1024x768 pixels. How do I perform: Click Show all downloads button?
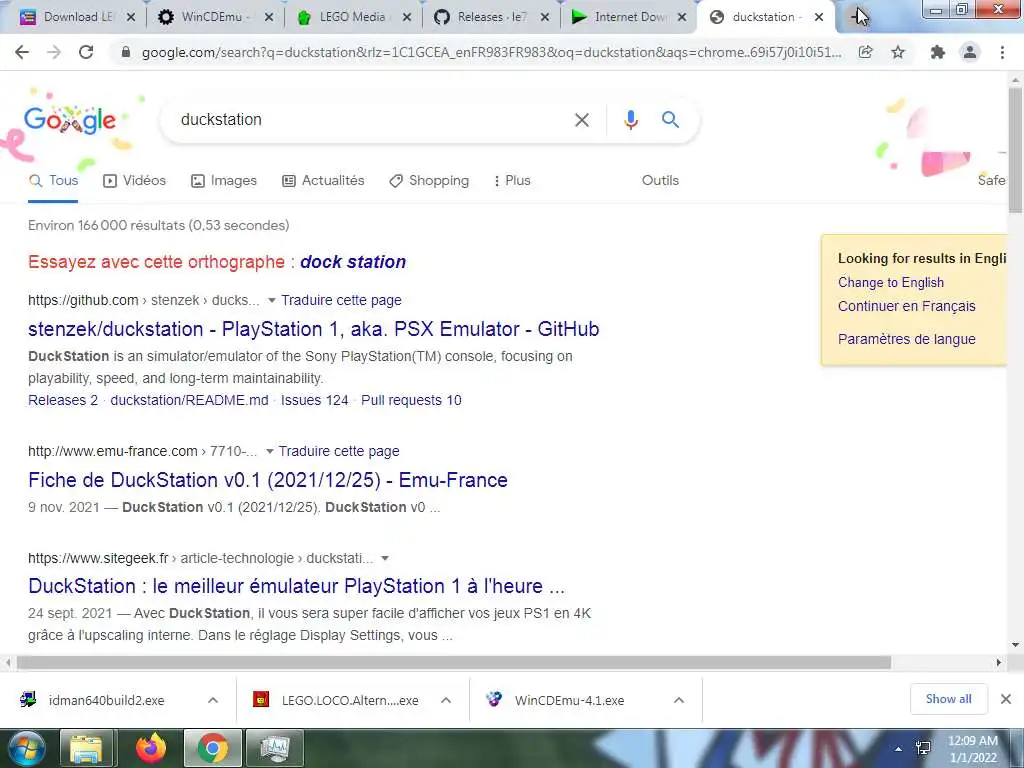948,699
